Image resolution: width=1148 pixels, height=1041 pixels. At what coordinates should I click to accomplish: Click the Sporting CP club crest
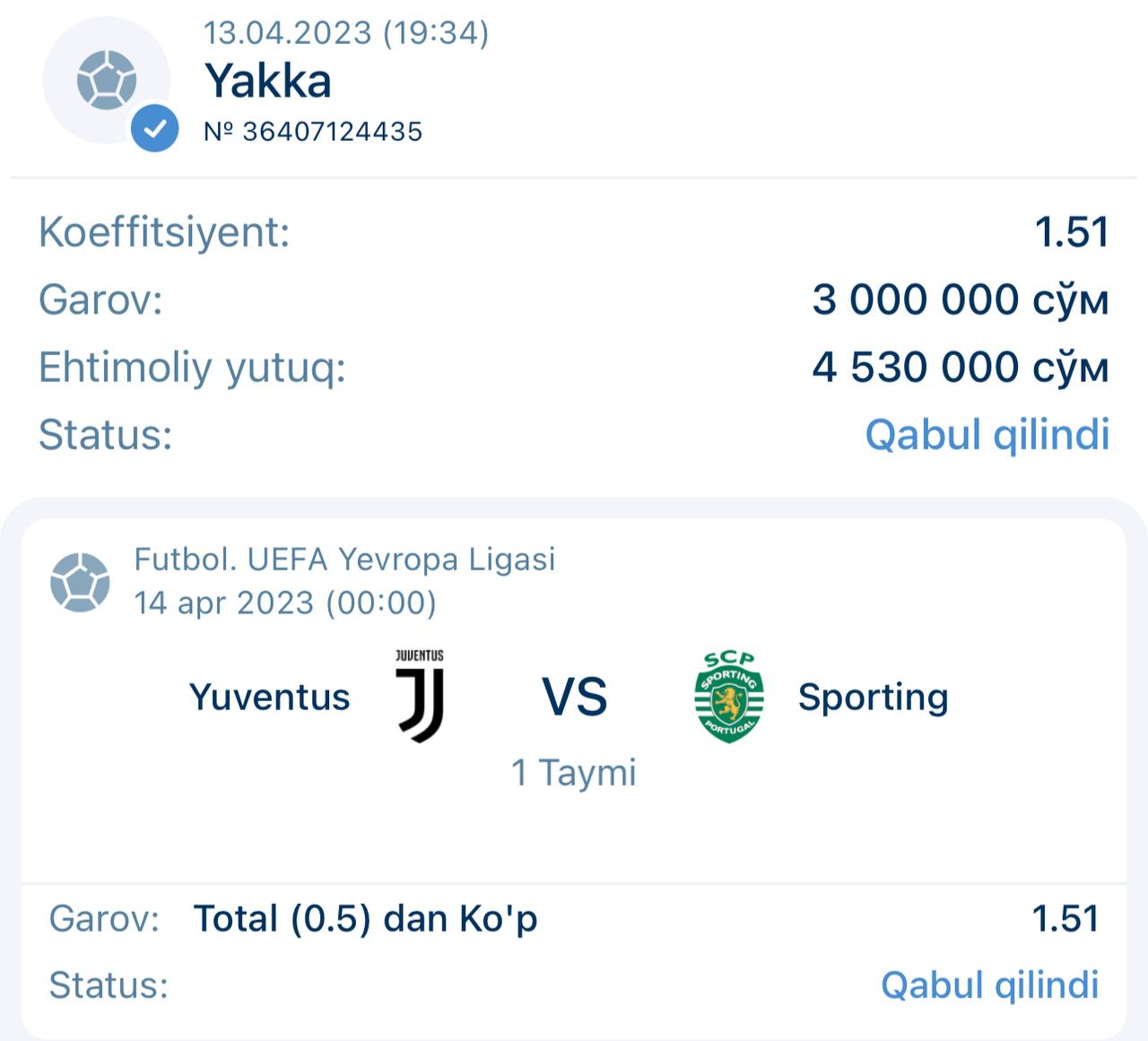click(729, 697)
